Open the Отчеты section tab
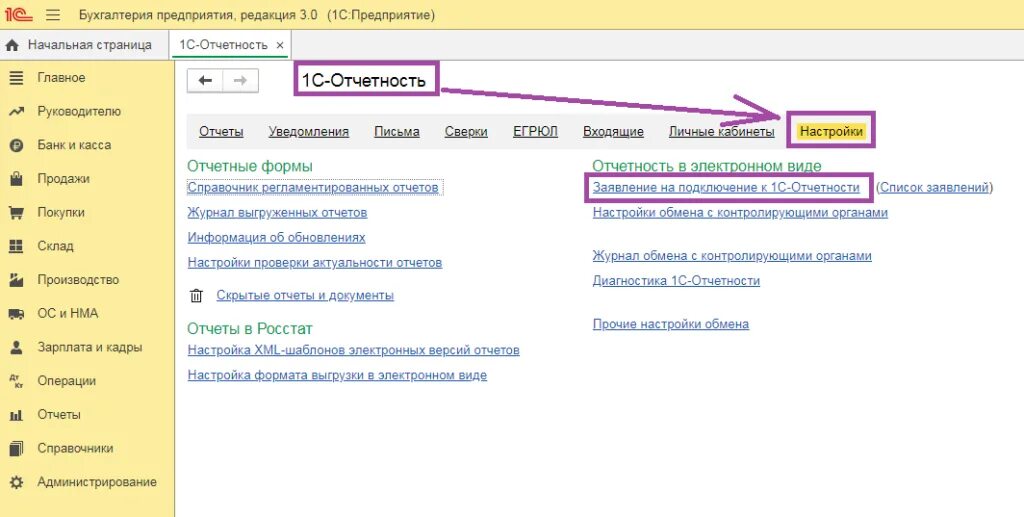Viewport: 1024px width, 517px height. [x=221, y=132]
